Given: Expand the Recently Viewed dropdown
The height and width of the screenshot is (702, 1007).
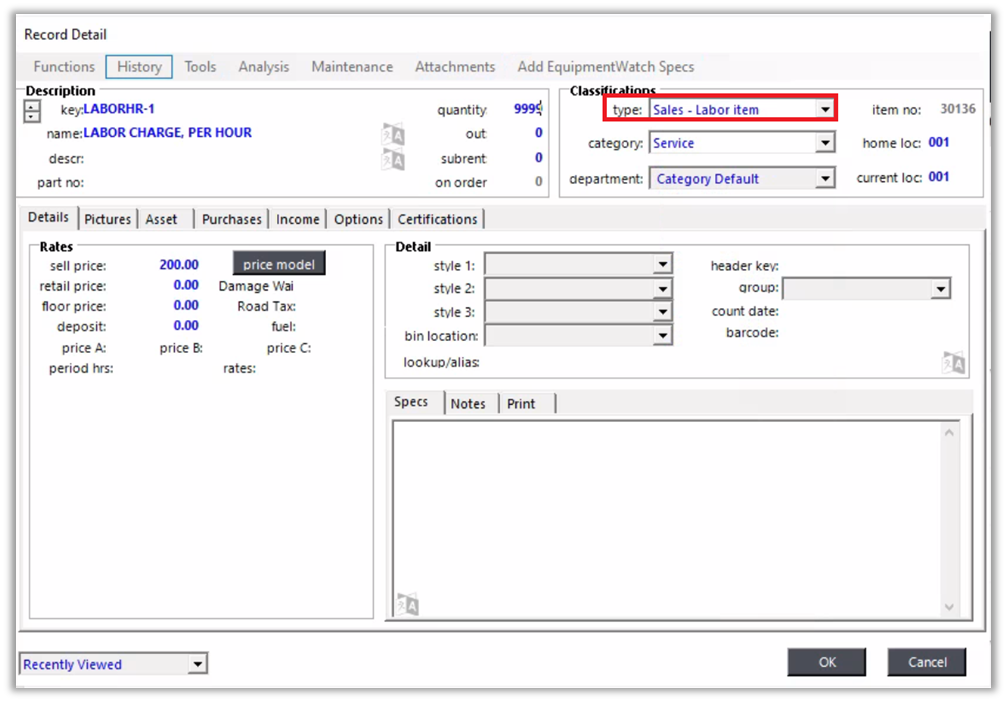Looking at the screenshot, I should [x=198, y=664].
